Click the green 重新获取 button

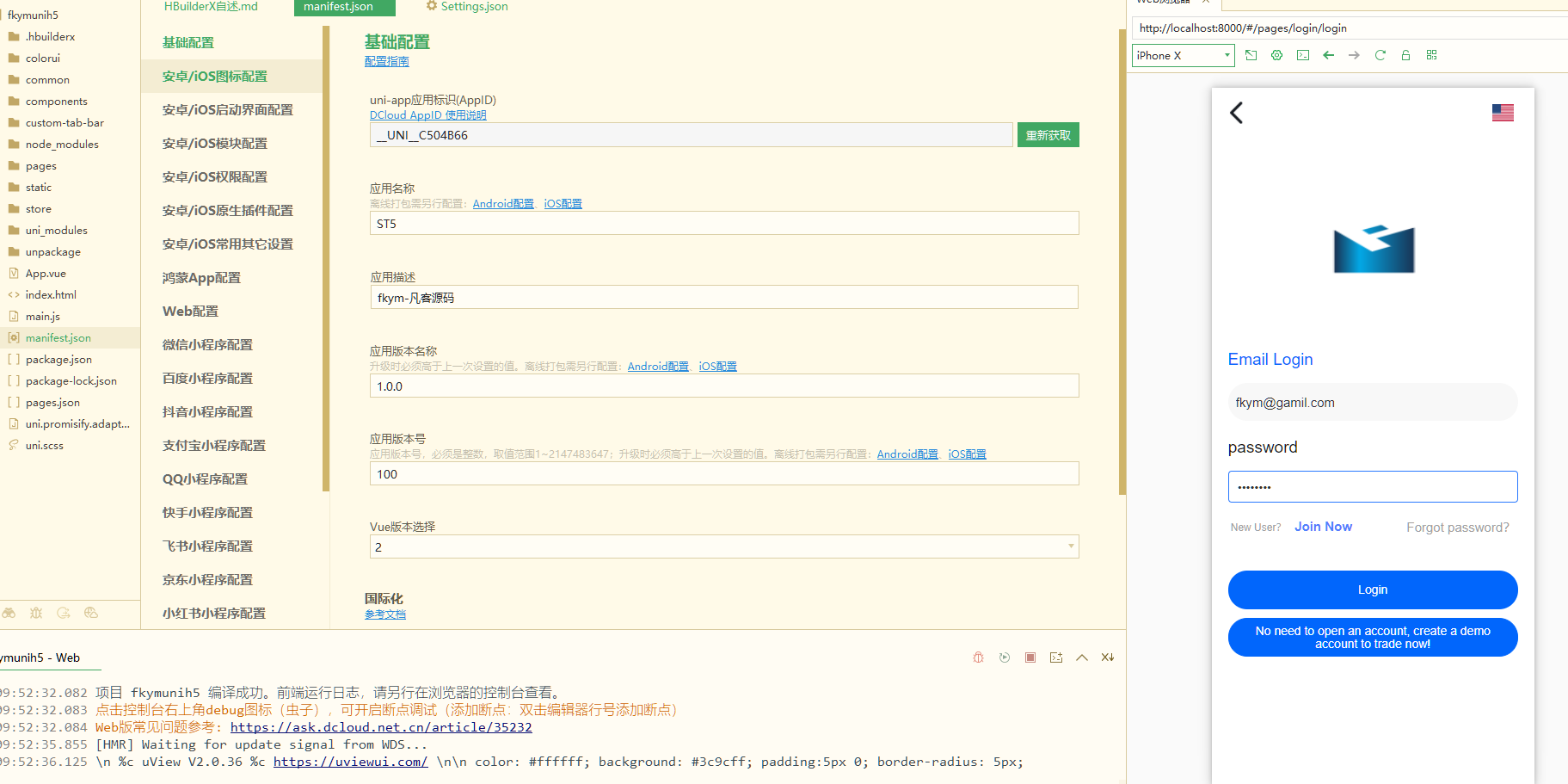[1048, 135]
